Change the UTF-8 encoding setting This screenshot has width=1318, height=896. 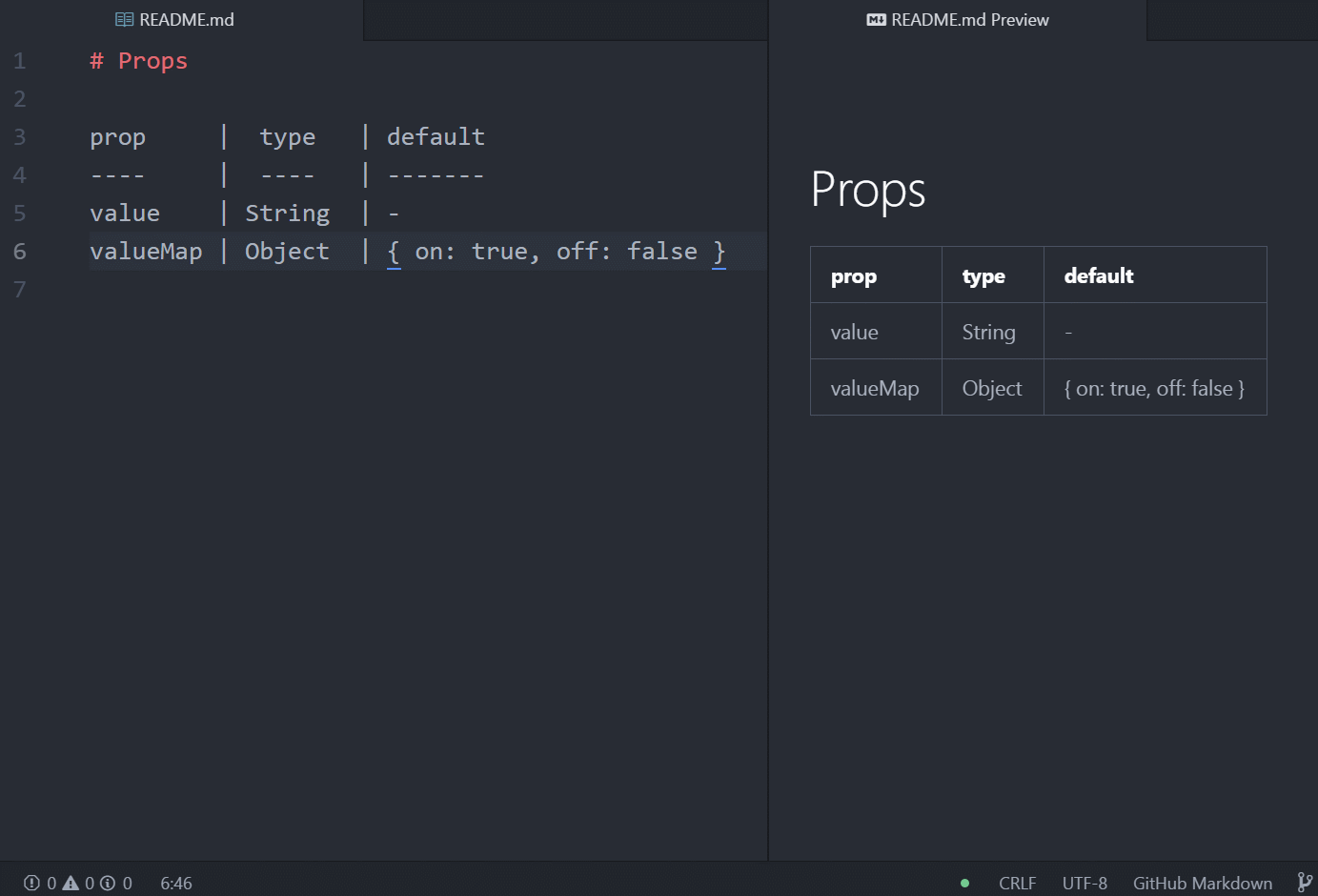(x=1085, y=883)
